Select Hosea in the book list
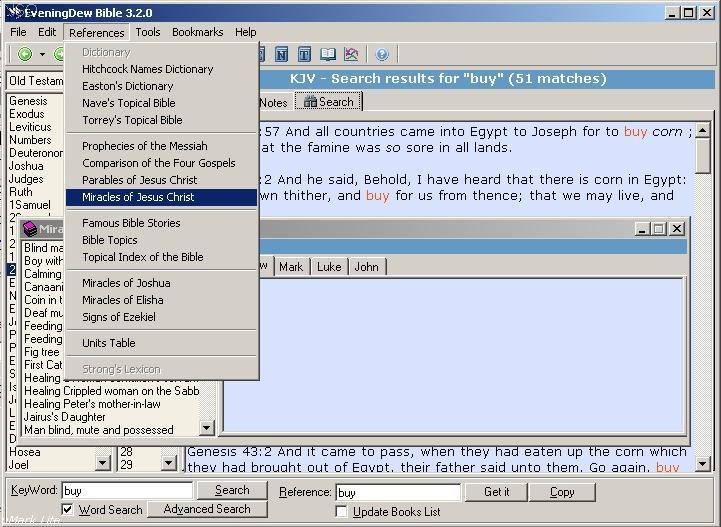The image size is (721, 527). 25,452
